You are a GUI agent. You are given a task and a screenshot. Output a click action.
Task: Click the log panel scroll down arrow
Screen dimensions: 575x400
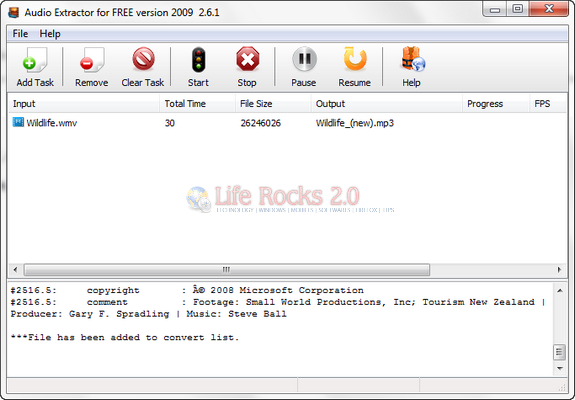(x=560, y=368)
